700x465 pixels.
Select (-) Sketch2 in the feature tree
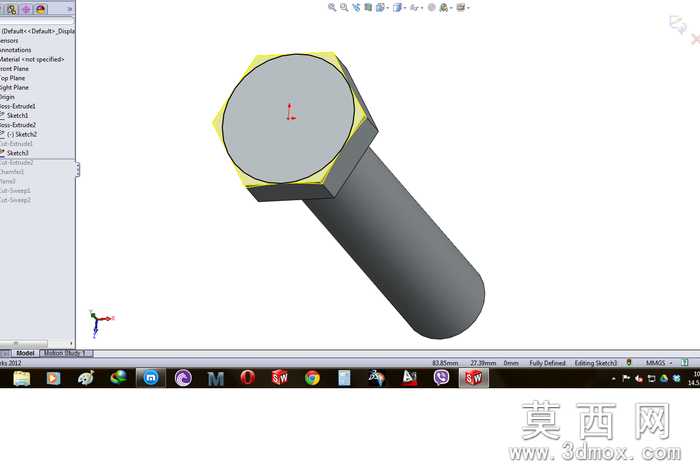(22, 134)
